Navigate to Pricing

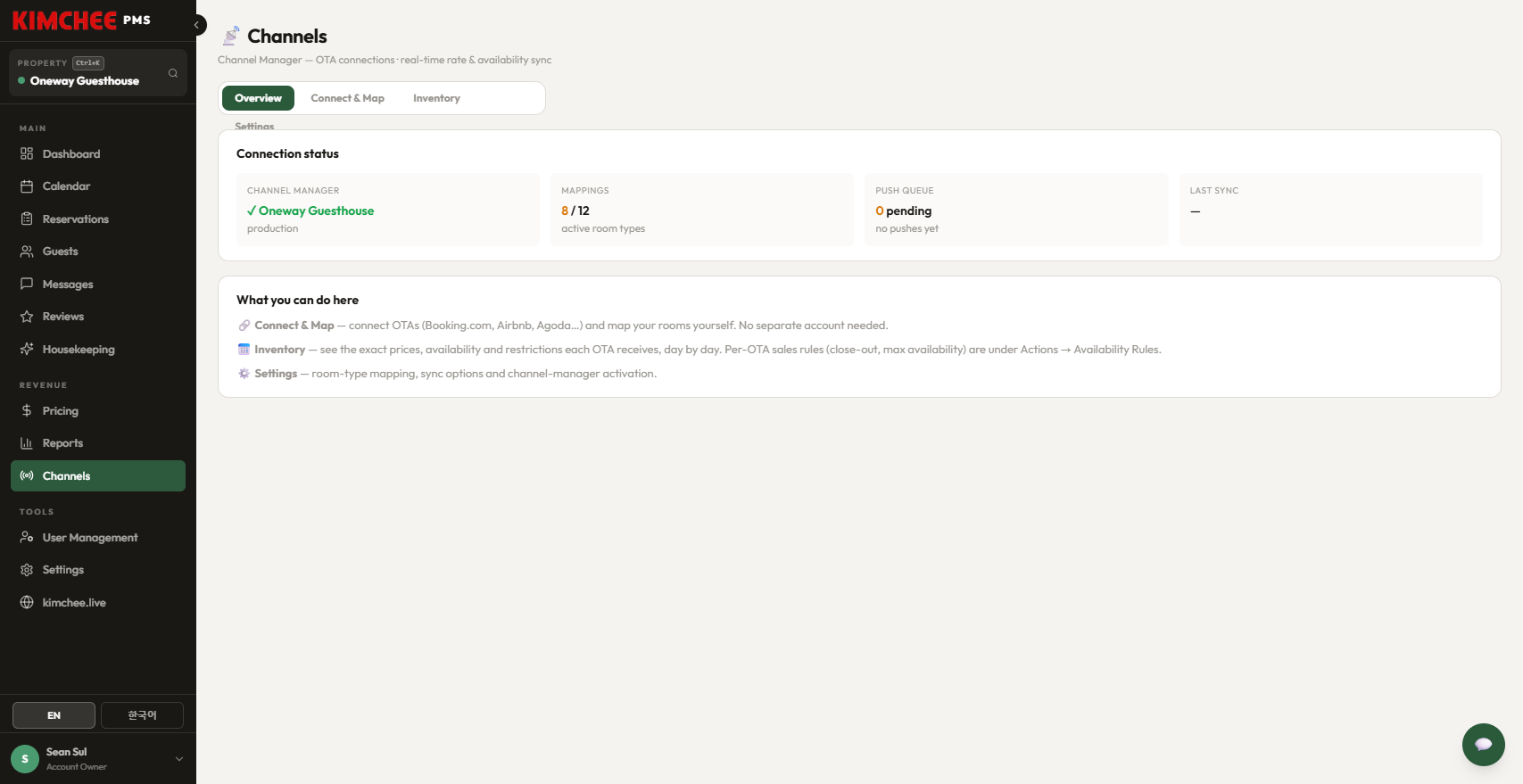[98, 411]
